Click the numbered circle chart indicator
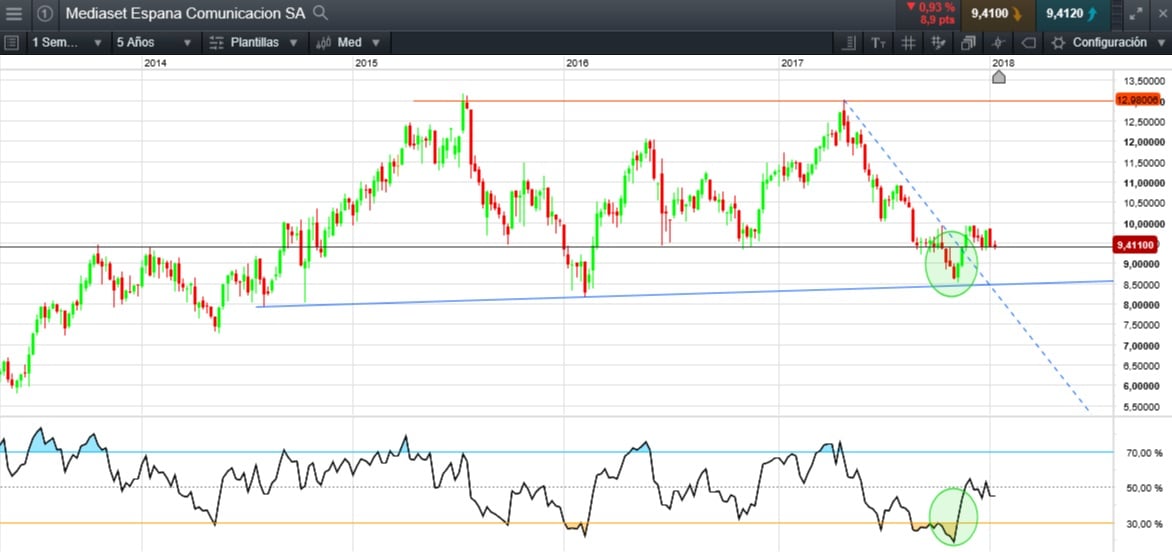Viewport: 1172px width, 552px height. tap(45, 14)
